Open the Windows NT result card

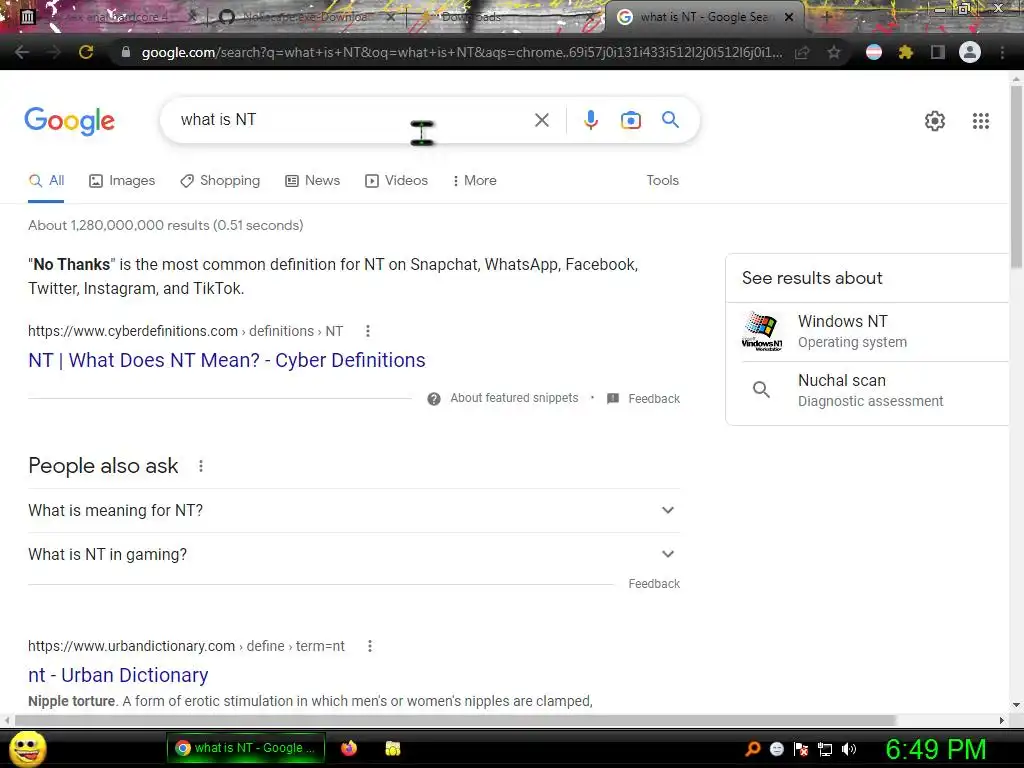[867, 332]
